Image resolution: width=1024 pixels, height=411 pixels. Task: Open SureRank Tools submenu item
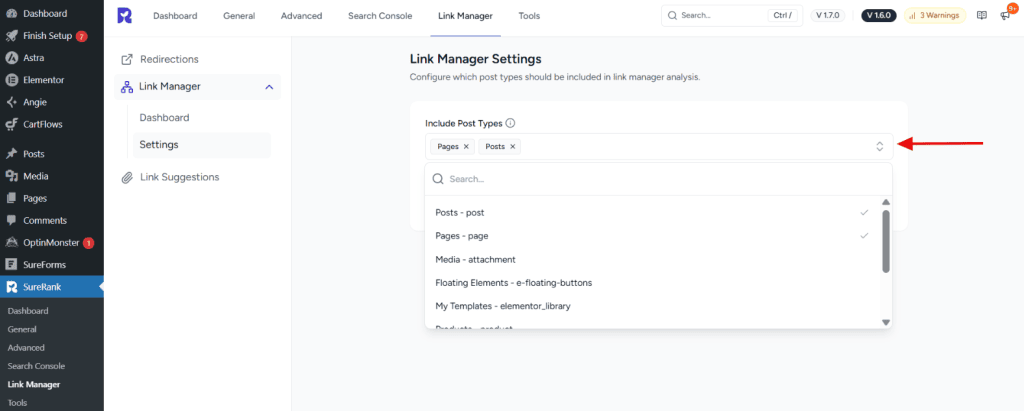click(18, 403)
